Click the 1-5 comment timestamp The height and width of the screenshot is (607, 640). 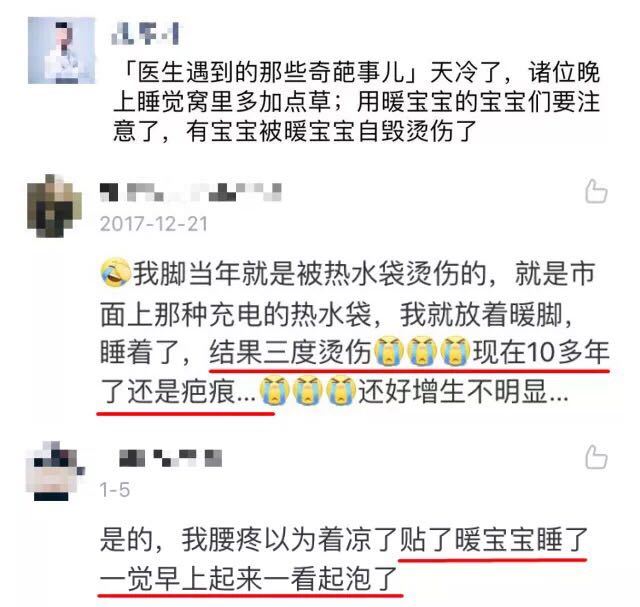pos(115,490)
